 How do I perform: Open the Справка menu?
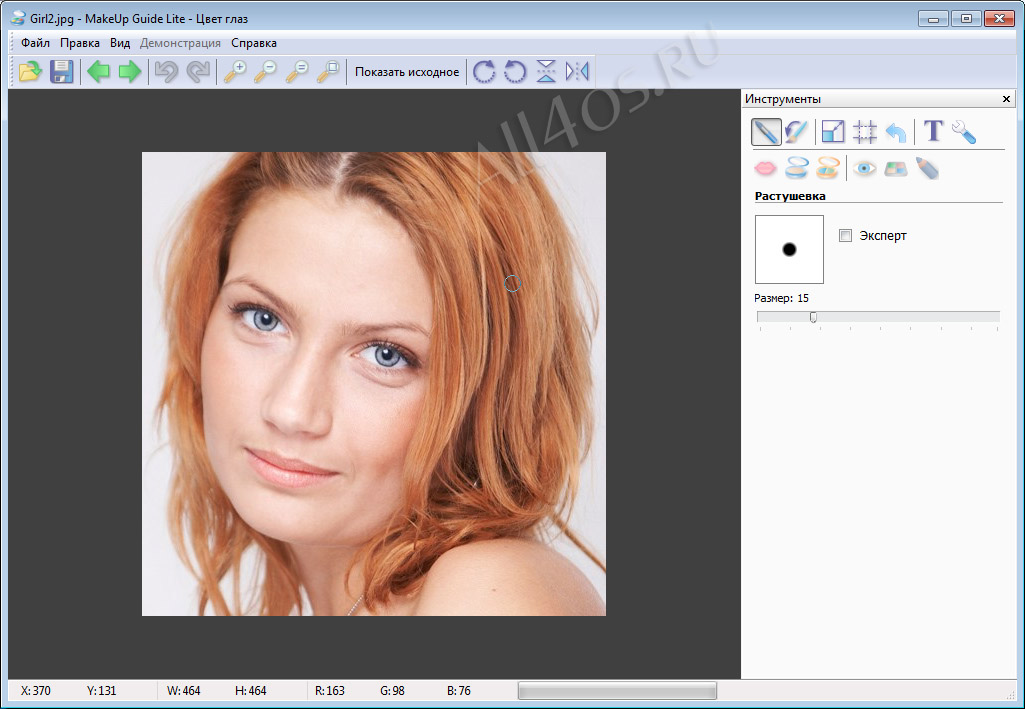click(x=254, y=43)
